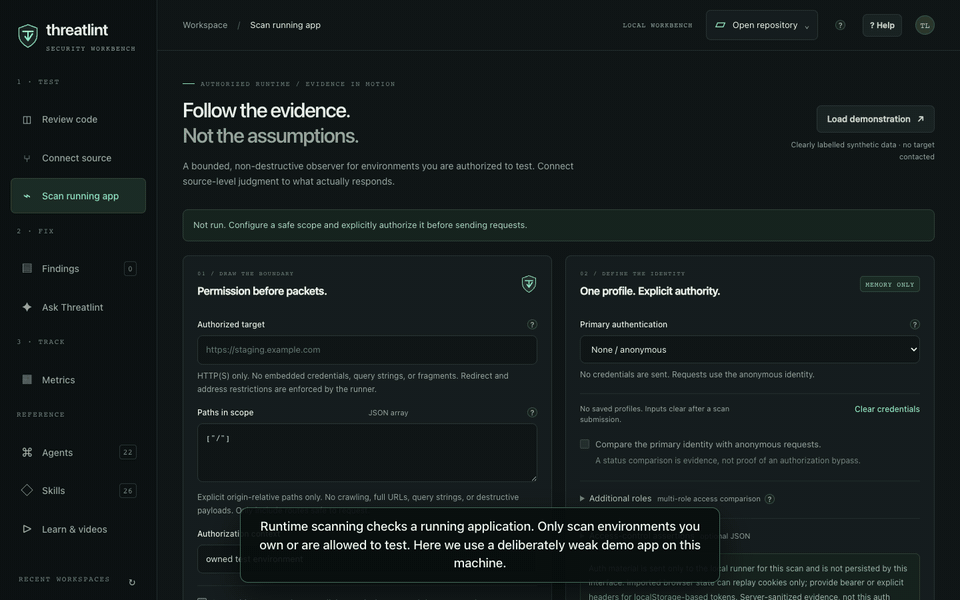This screenshot has height=600, width=960.
Task: Click the help question-mark icon in header
Action: (x=840, y=25)
